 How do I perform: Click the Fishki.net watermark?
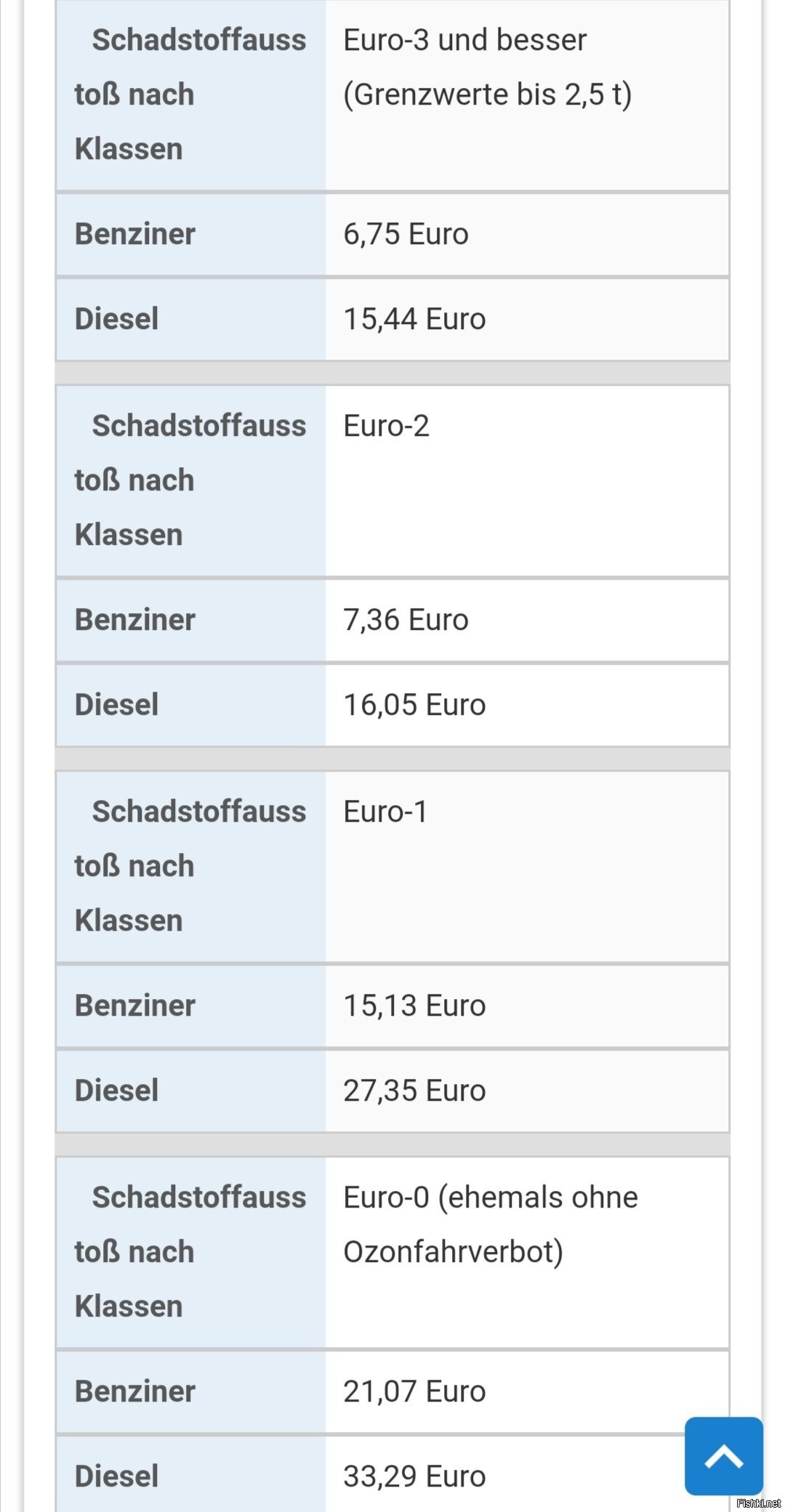tap(758, 1503)
